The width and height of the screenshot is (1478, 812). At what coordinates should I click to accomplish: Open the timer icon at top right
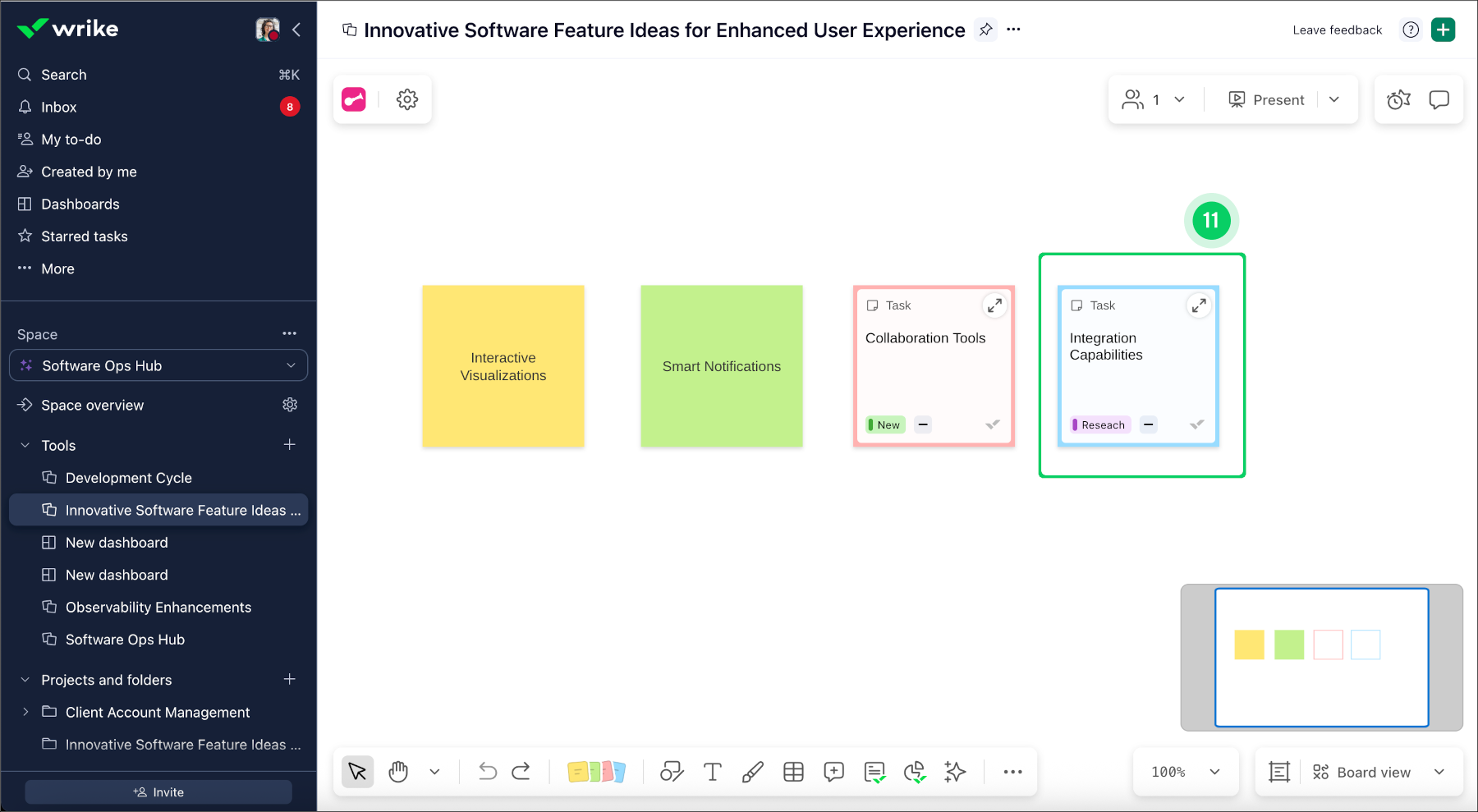(1398, 99)
